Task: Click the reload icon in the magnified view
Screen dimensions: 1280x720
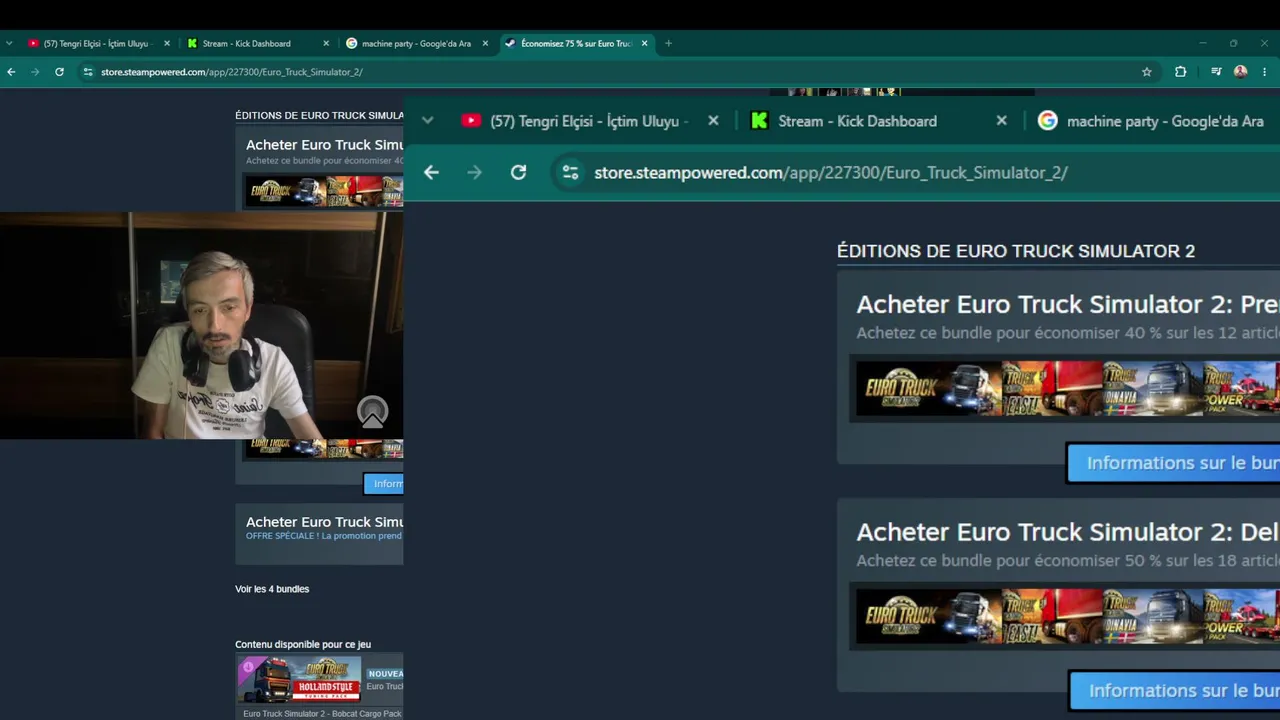Action: [x=518, y=172]
